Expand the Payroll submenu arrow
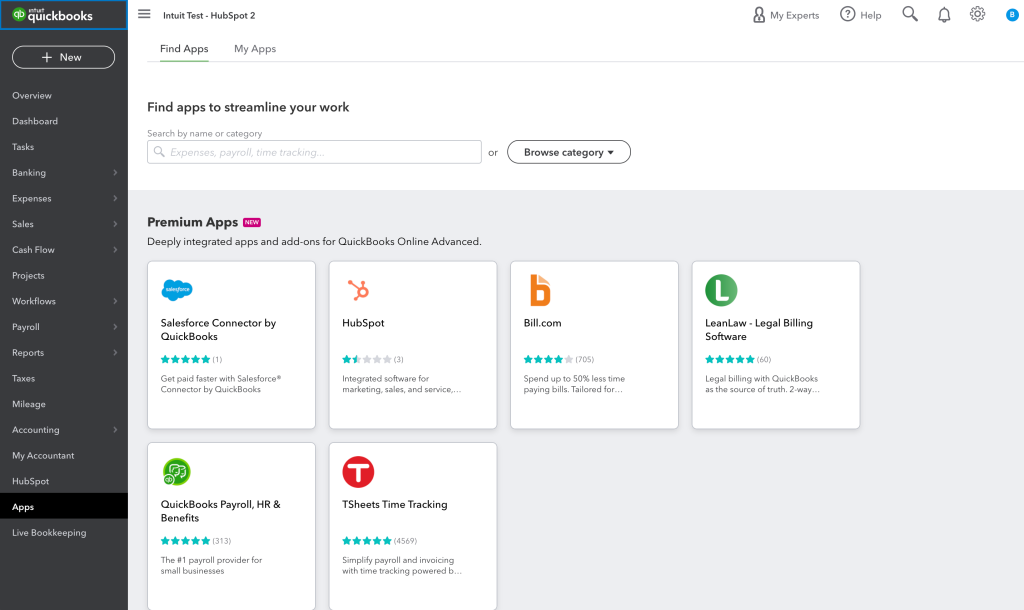1024x610 pixels. (115, 327)
